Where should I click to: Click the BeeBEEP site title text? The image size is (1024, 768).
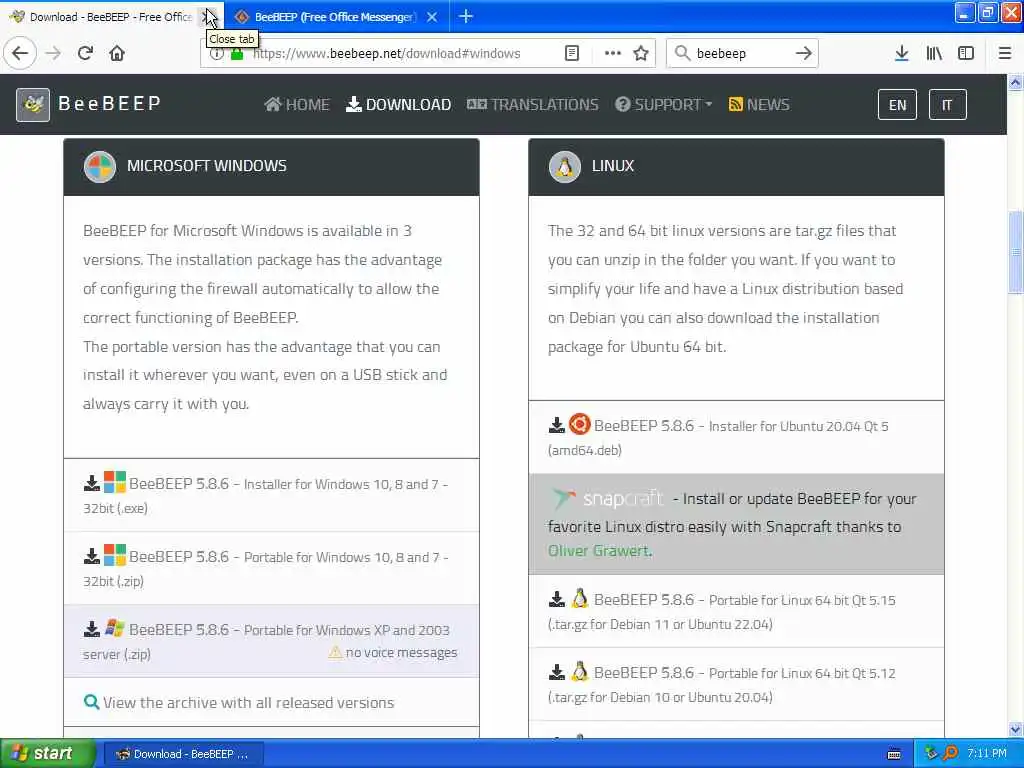point(109,103)
